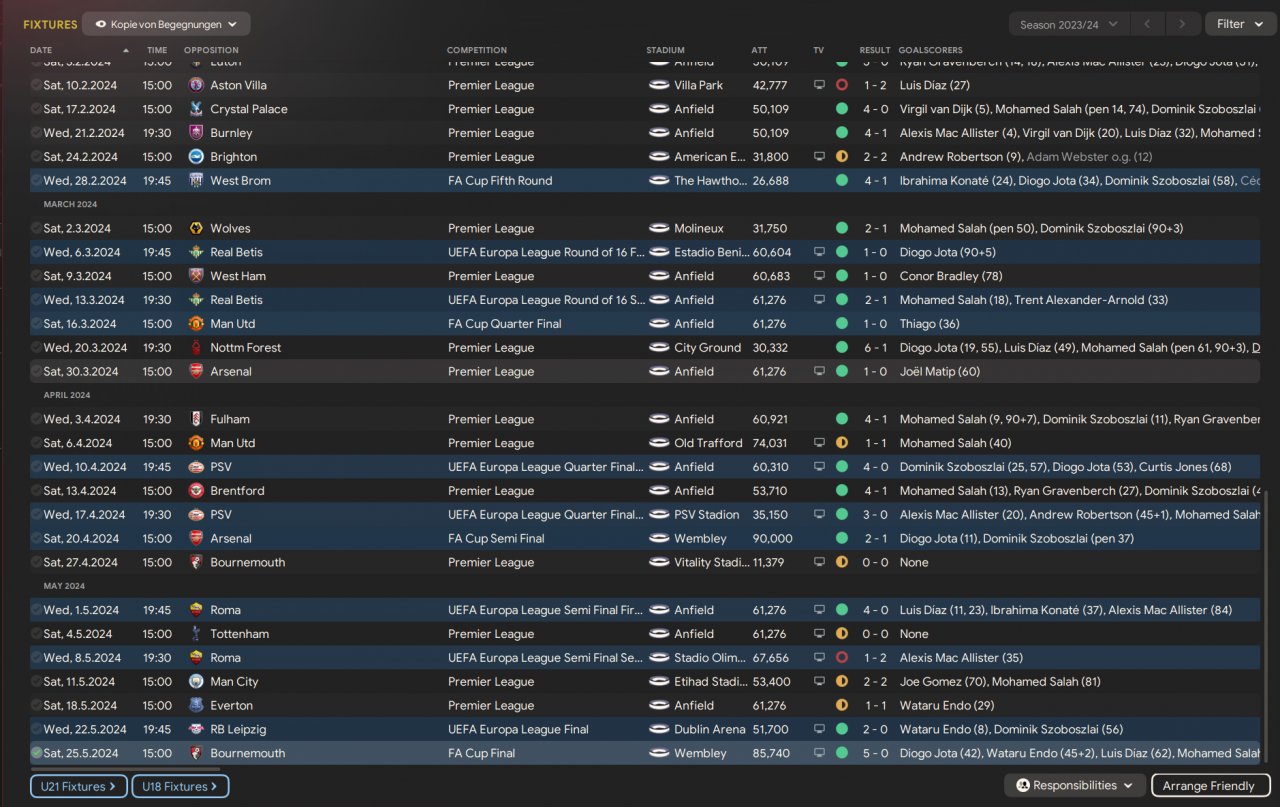
Task: Go to the next season with right arrow
Action: (x=1183, y=24)
